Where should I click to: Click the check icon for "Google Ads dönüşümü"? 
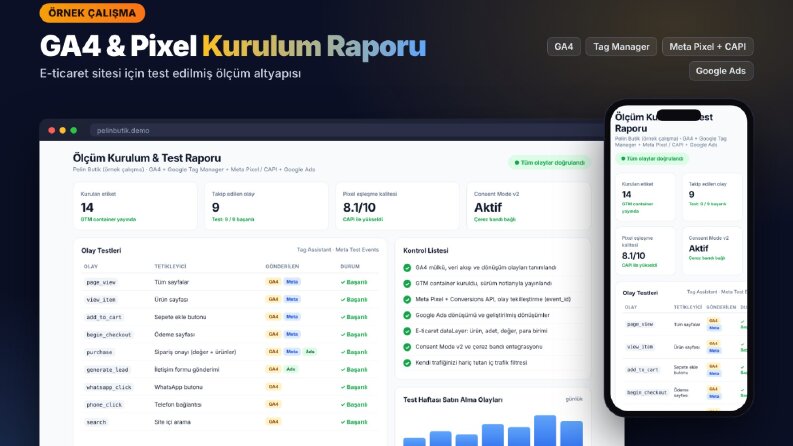click(x=407, y=315)
